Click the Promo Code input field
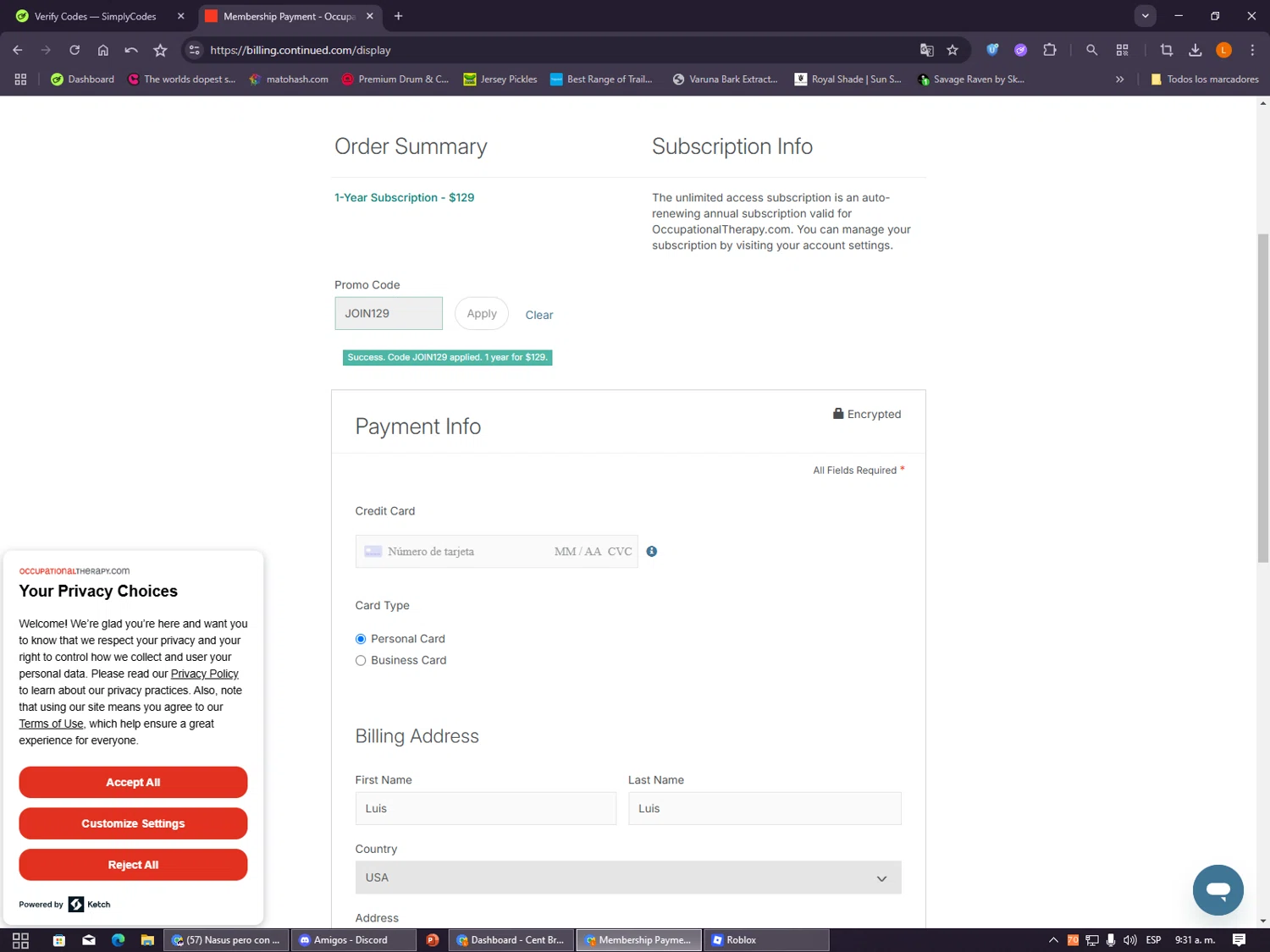 pos(389,313)
